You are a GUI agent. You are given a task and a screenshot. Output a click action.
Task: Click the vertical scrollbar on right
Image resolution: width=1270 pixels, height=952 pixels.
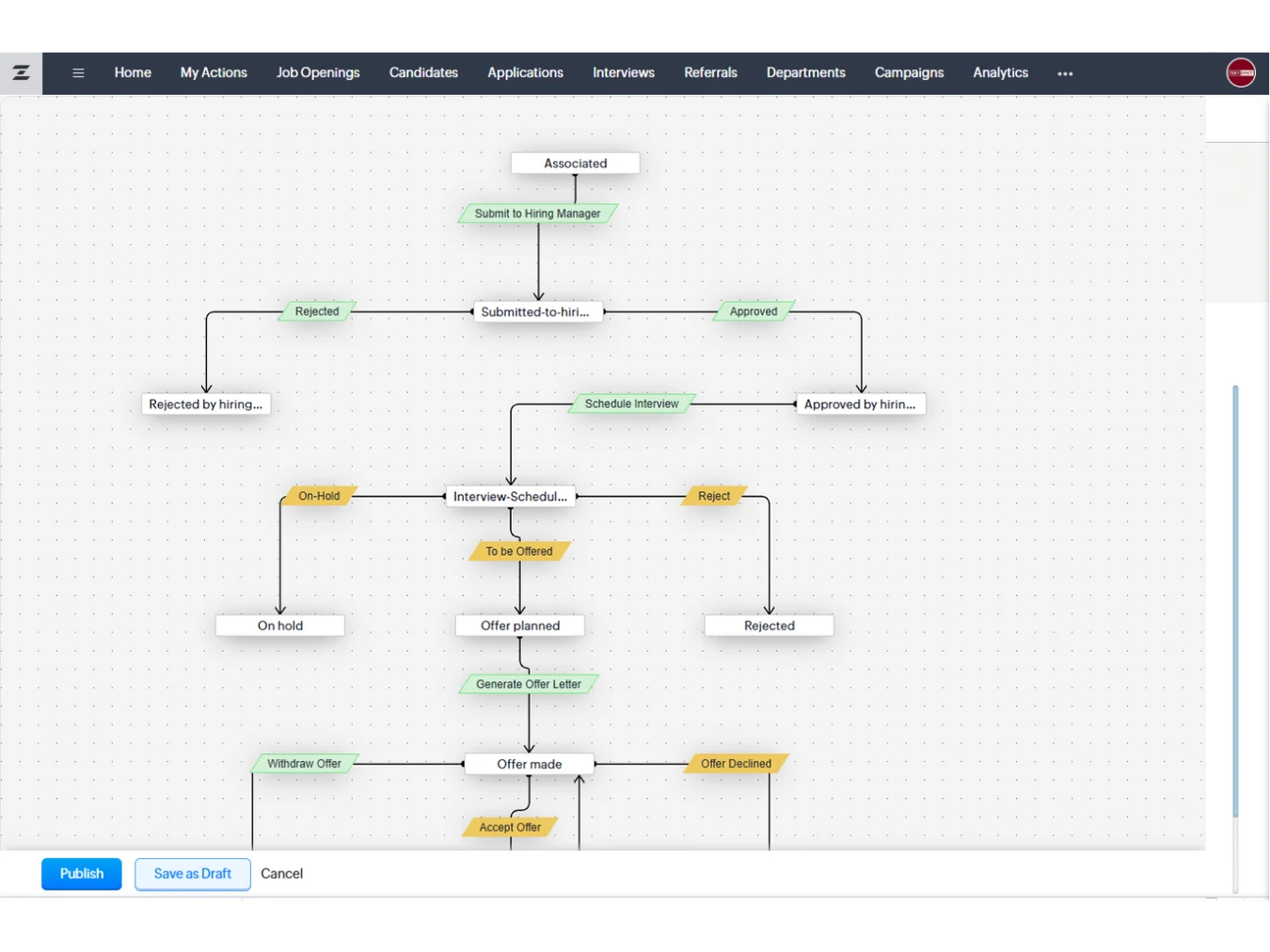[x=1234, y=602]
